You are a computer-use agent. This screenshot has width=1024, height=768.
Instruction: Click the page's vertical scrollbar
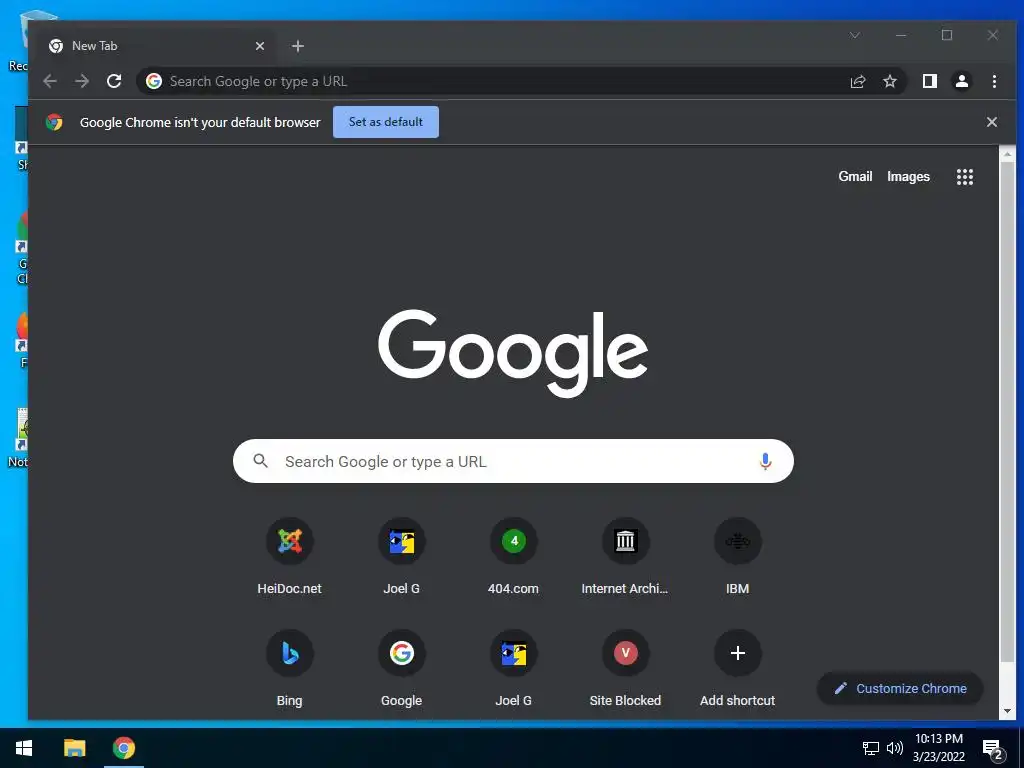point(1007,411)
